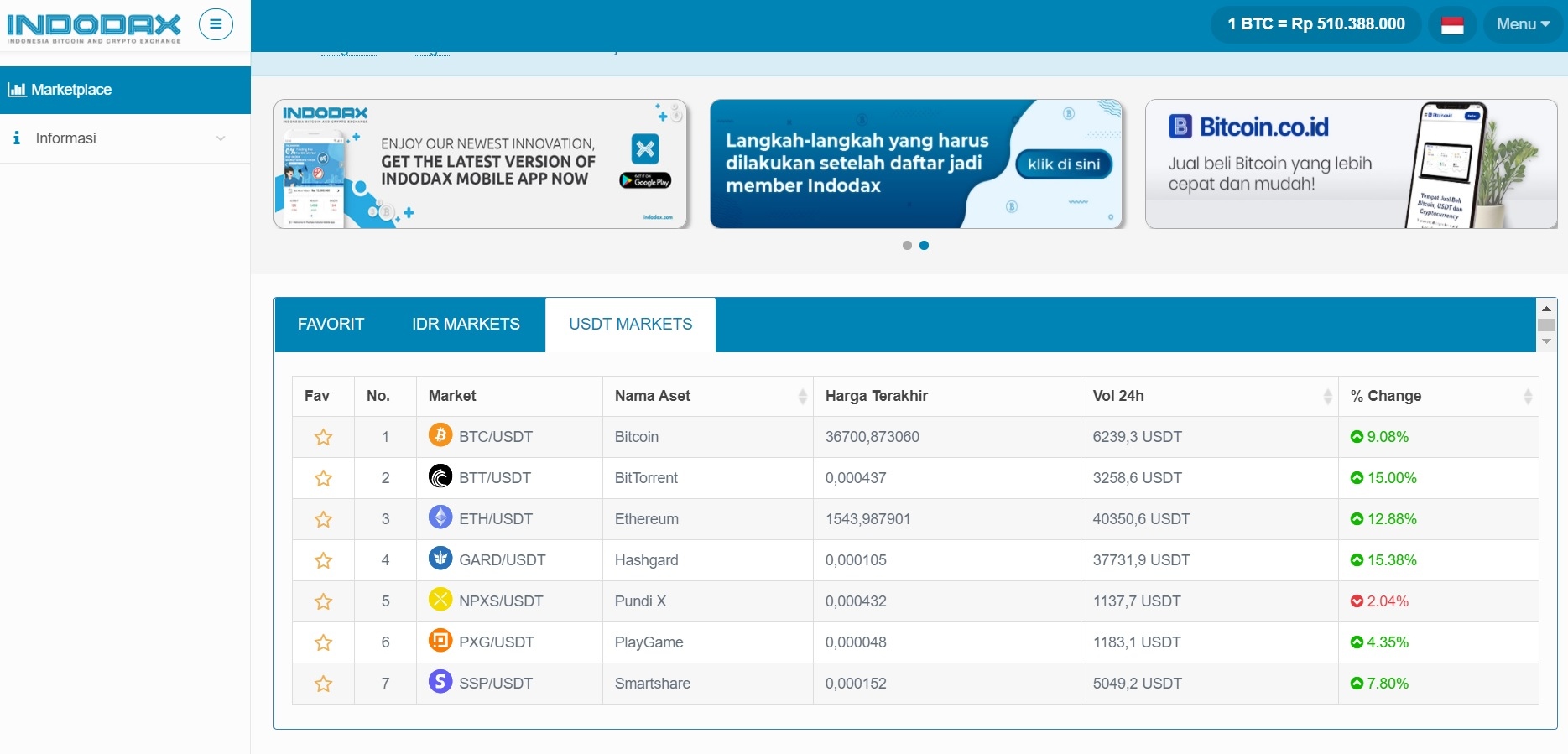Click market panel scrollbar down arrow
Image resolution: width=1568 pixels, height=754 pixels.
(x=1546, y=341)
